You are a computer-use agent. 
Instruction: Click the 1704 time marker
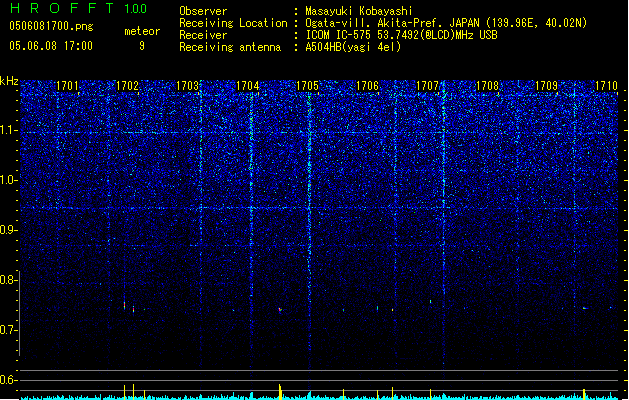248,85
